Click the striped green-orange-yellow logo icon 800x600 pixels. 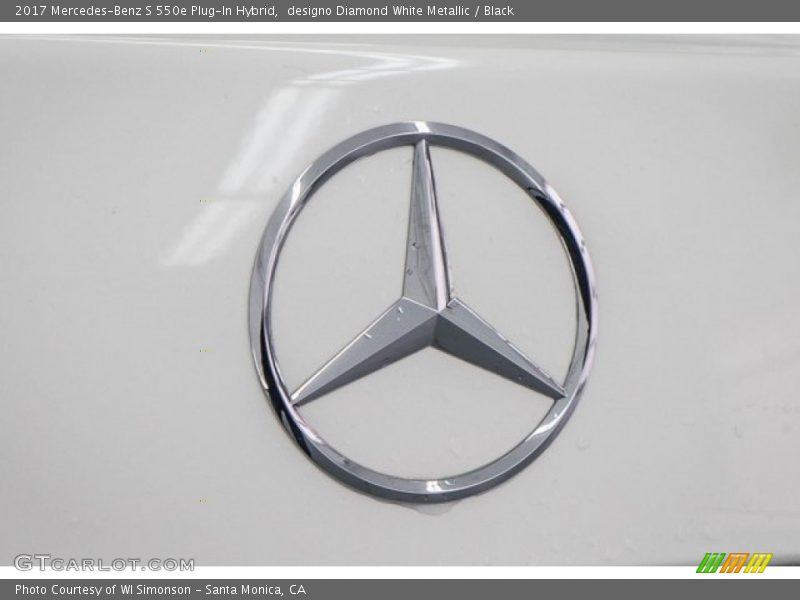[734, 563]
